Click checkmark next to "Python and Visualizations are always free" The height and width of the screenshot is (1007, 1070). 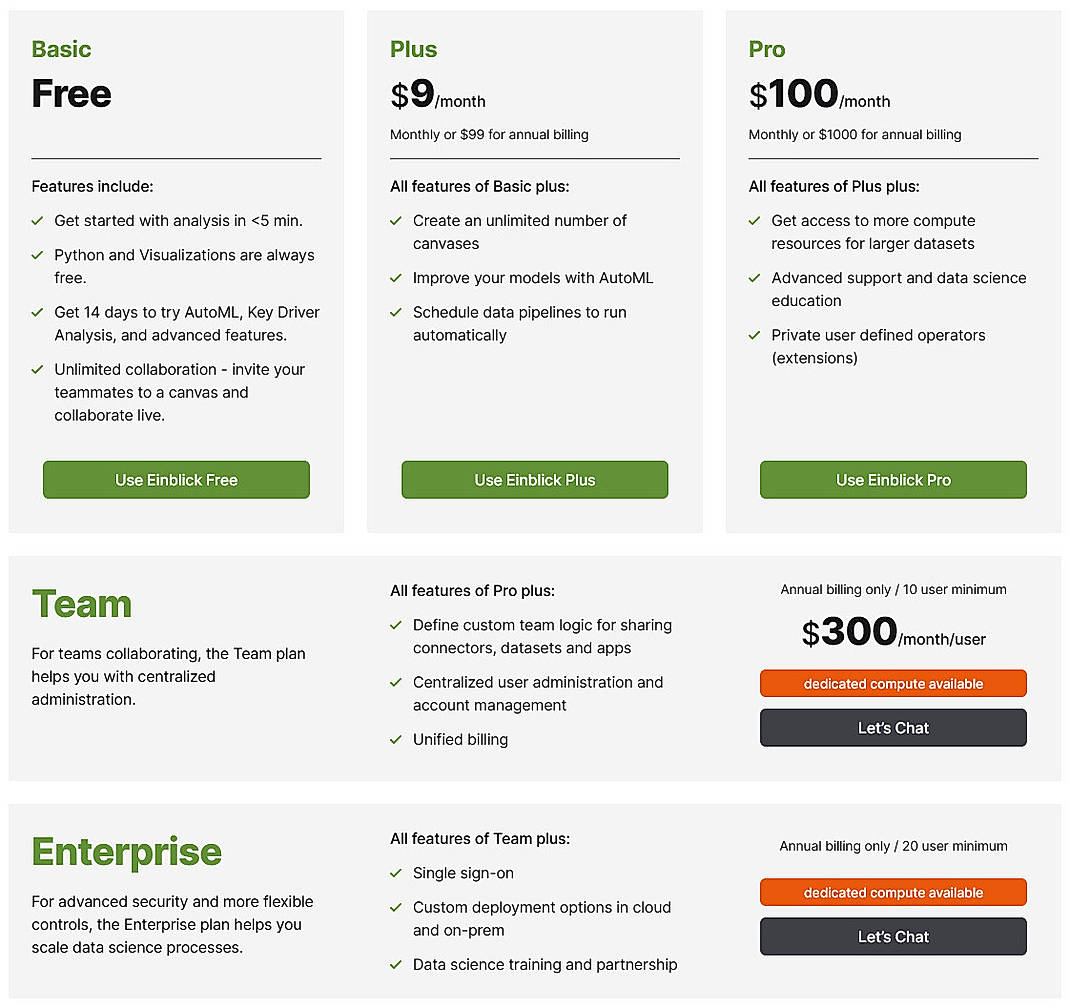36,255
